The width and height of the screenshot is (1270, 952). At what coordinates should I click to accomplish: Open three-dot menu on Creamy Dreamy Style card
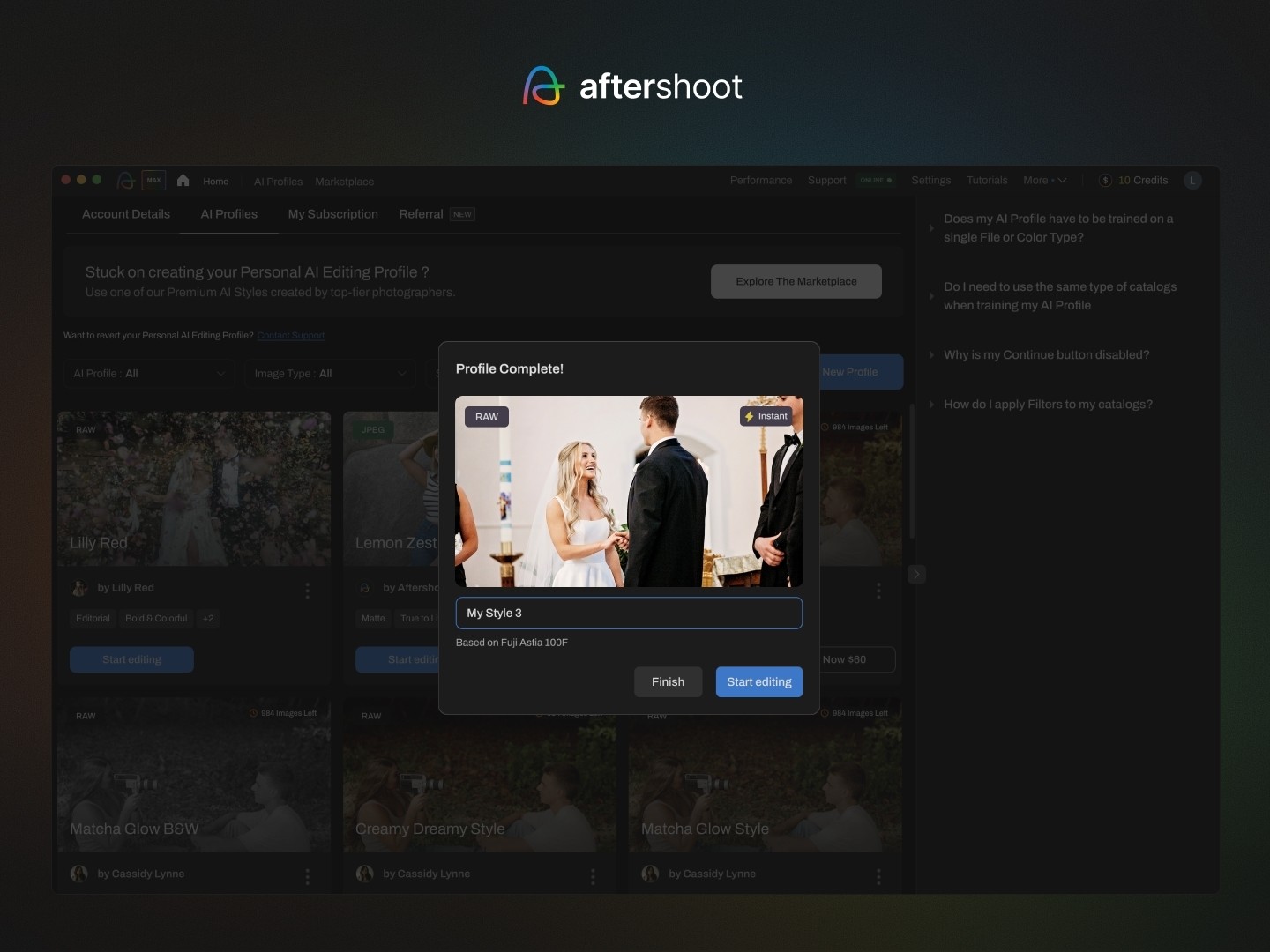pyautogui.click(x=593, y=876)
